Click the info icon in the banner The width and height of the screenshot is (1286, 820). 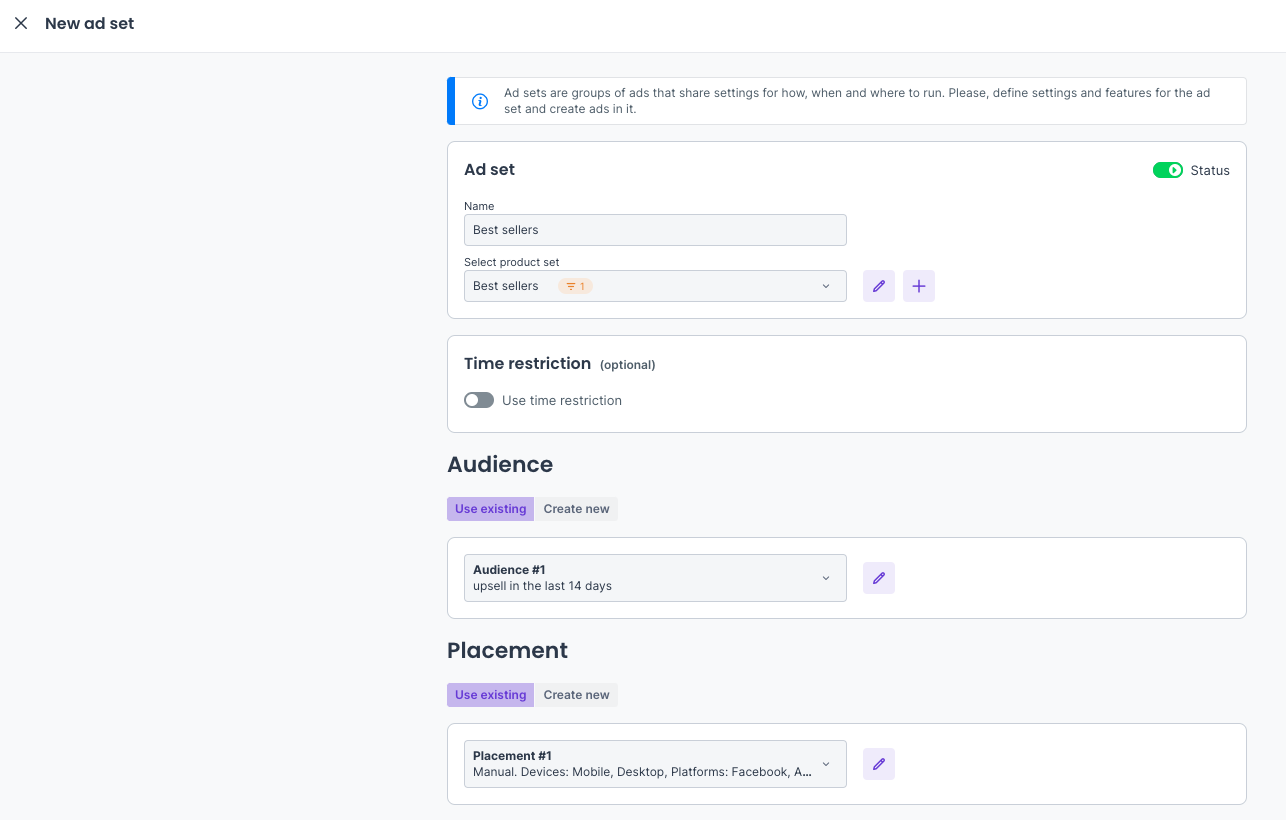[x=480, y=101]
